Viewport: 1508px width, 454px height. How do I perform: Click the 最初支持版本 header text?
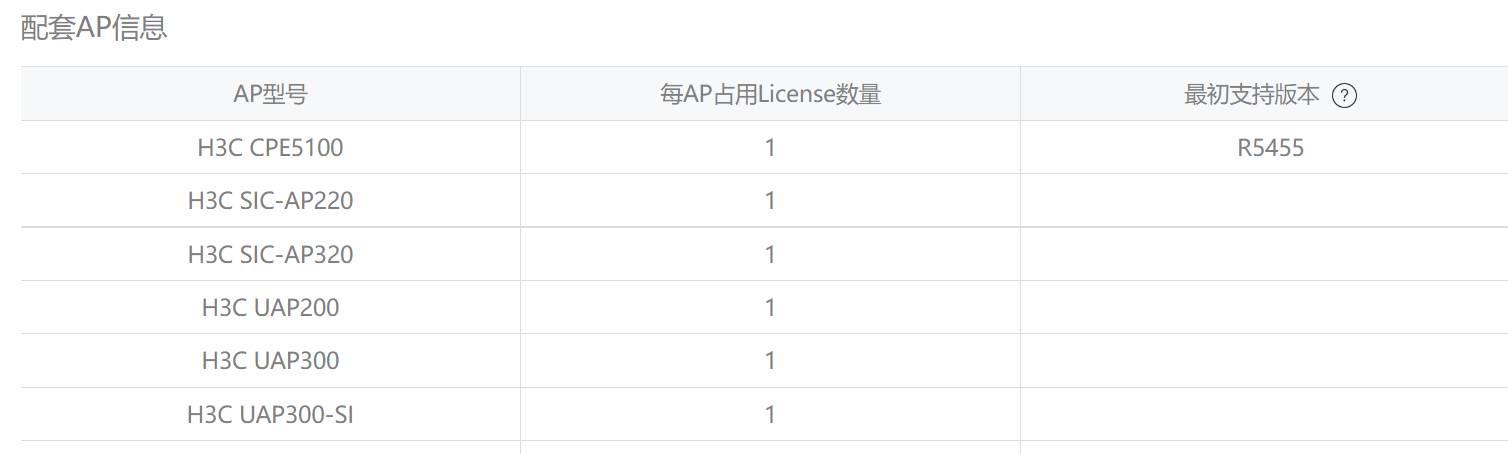[1252, 95]
